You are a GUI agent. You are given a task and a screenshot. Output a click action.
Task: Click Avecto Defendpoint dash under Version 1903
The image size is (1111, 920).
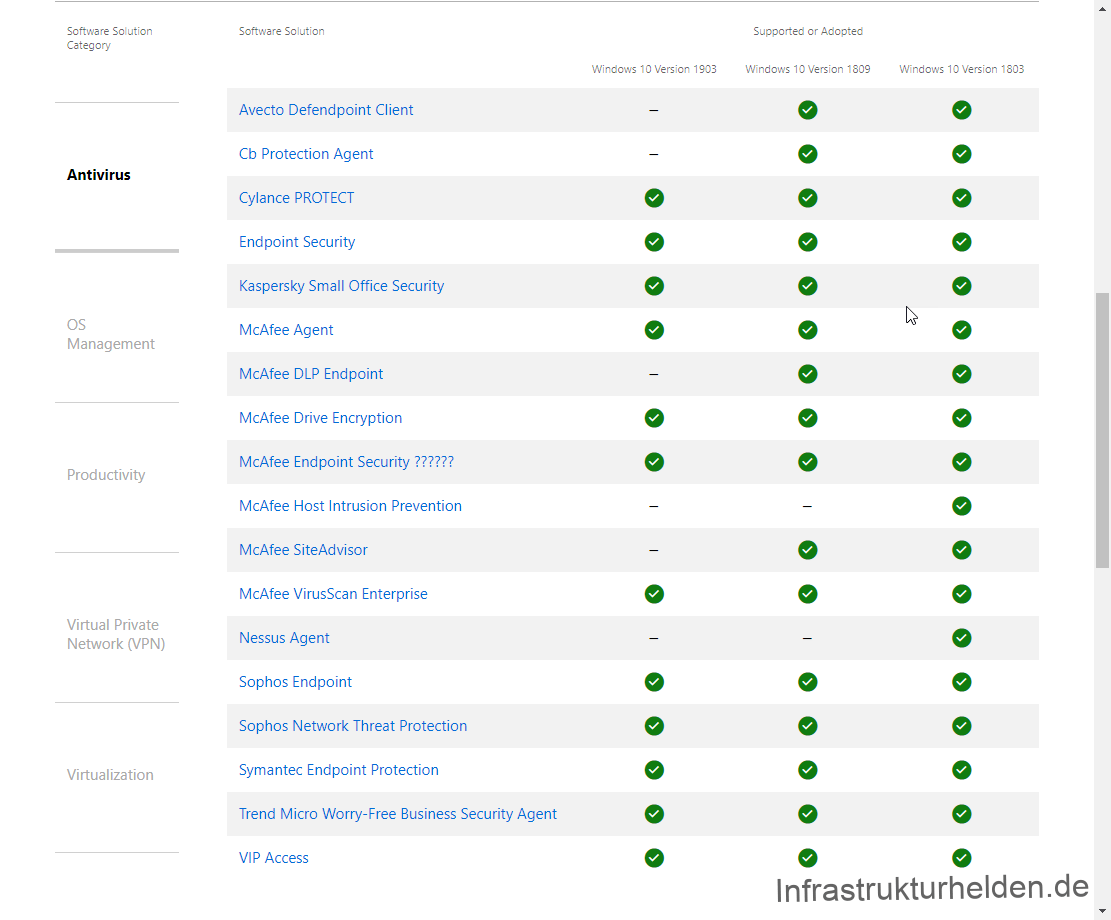[653, 110]
